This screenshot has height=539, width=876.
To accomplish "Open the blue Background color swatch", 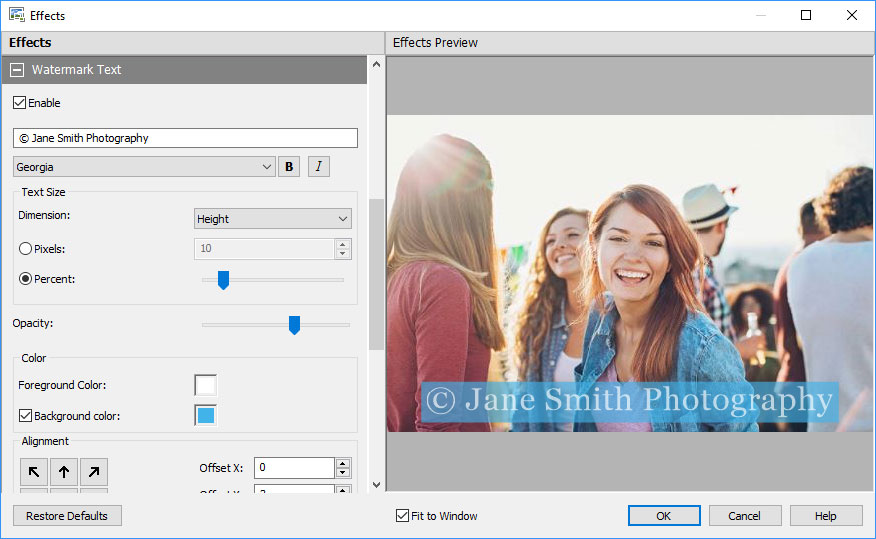I will click(x=206, y=416).
